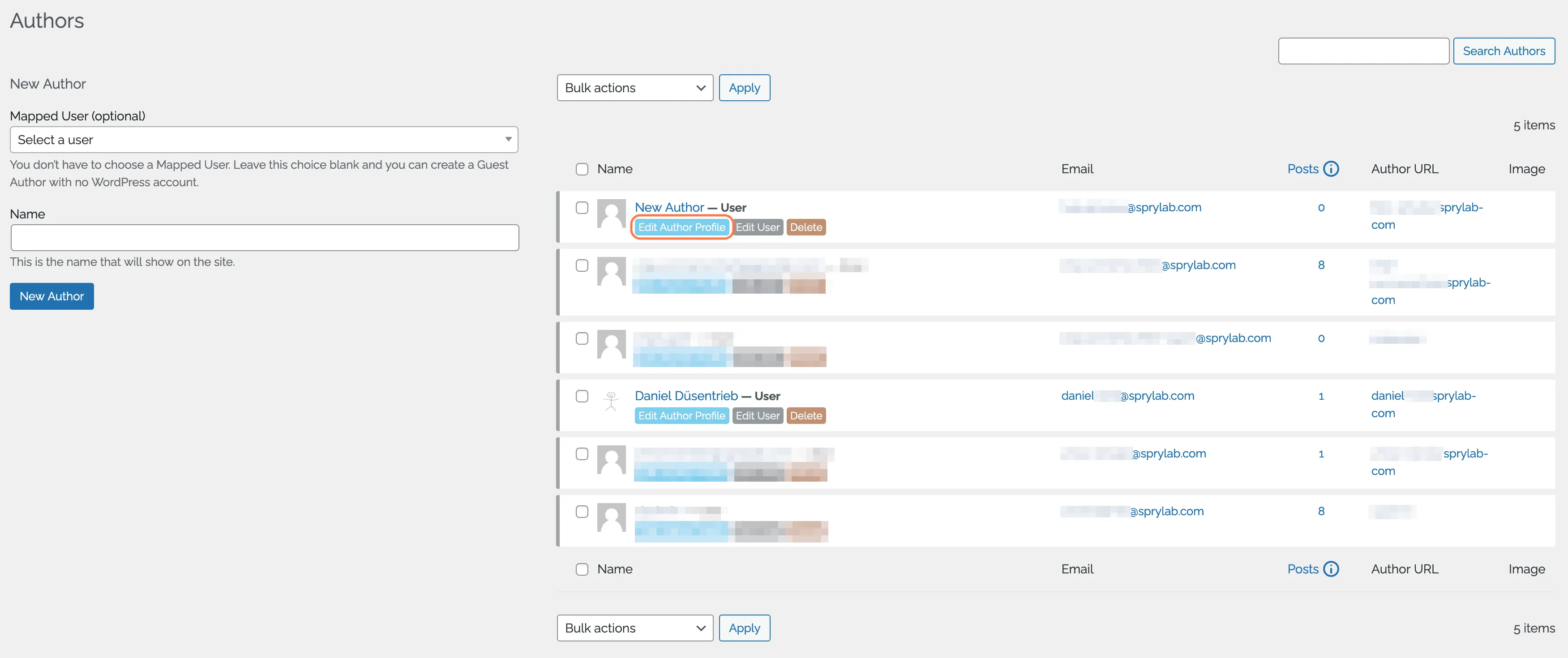Click the Search Authors button

(x=1504, y=51)
